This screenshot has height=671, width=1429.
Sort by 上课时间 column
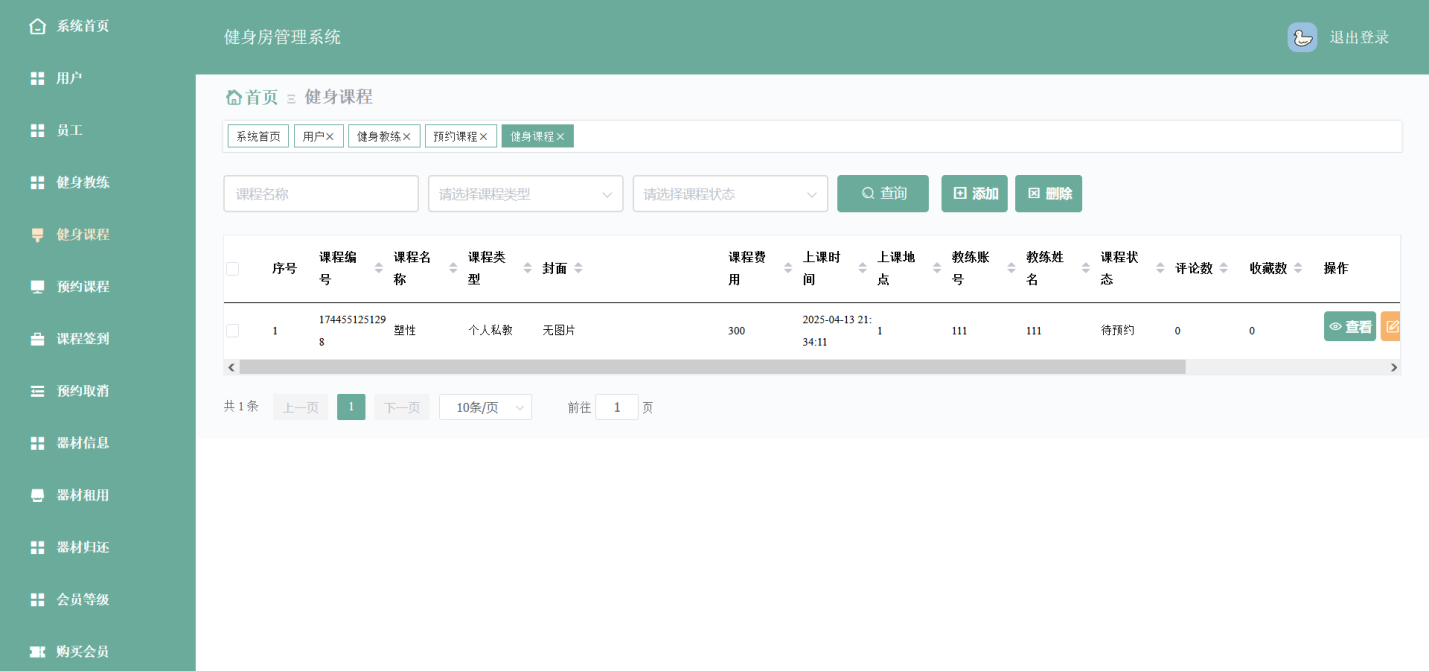[862, 268]
